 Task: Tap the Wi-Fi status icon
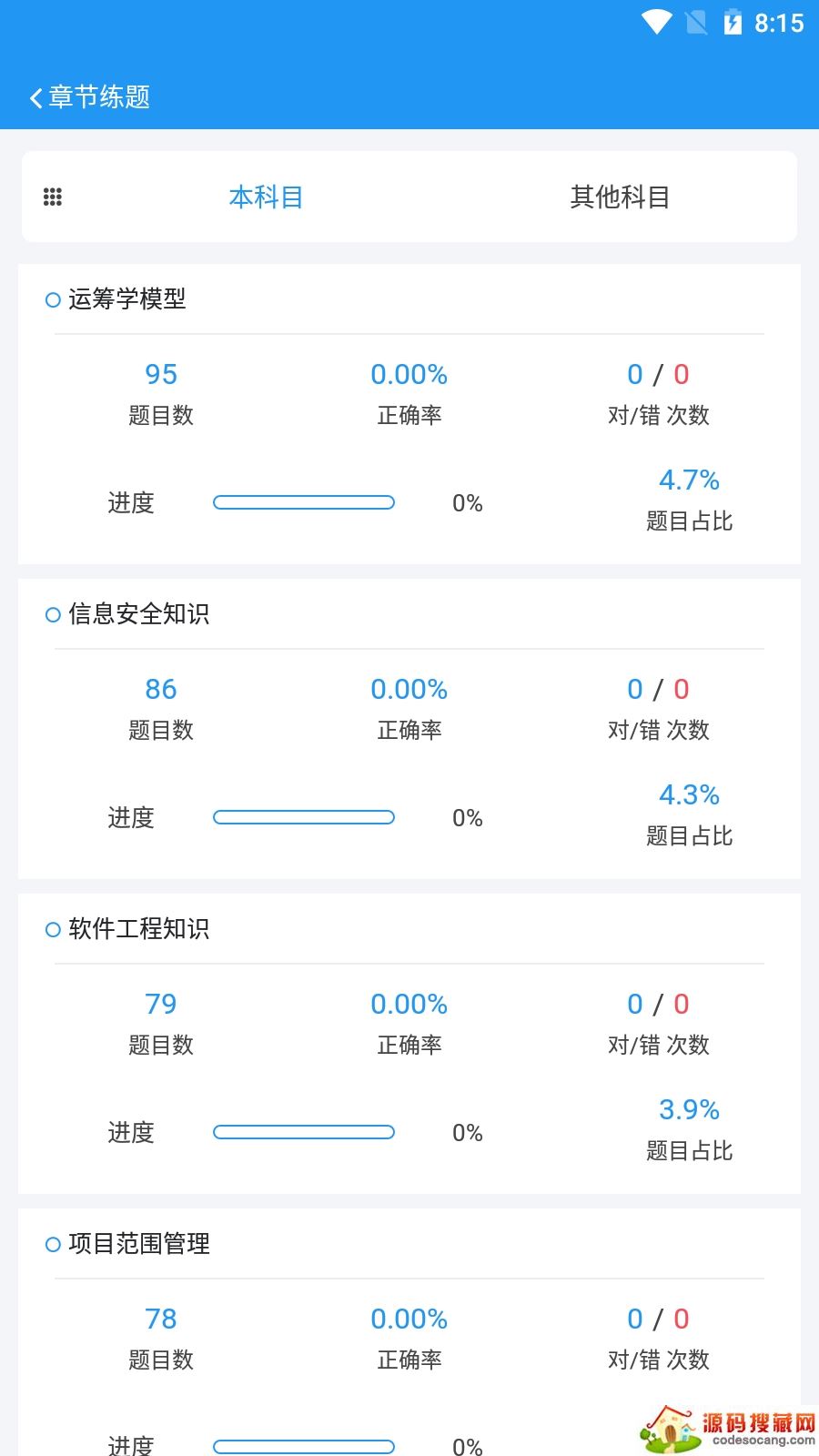655,23
